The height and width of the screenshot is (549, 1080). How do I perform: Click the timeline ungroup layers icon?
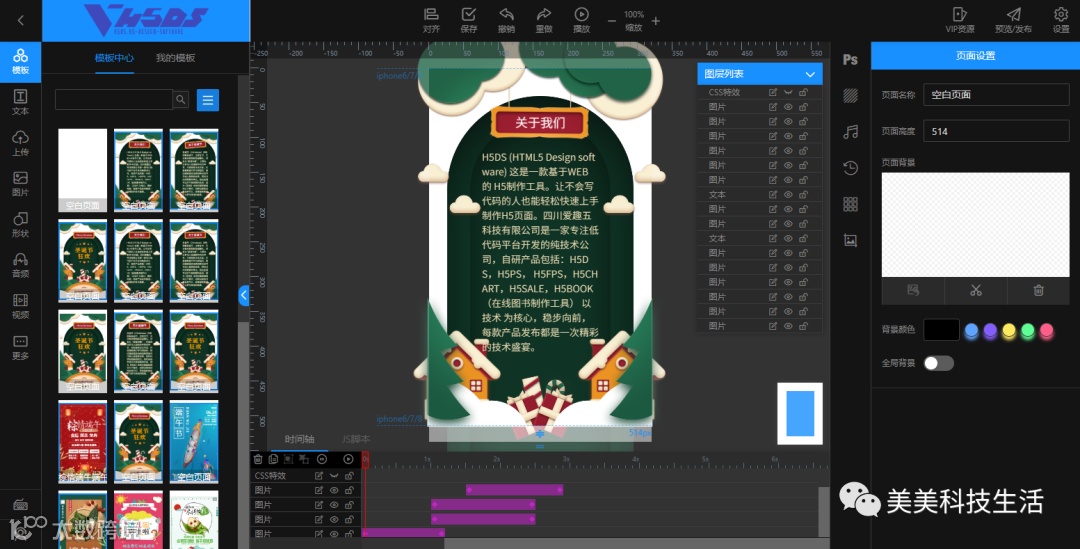pos(304,459)
